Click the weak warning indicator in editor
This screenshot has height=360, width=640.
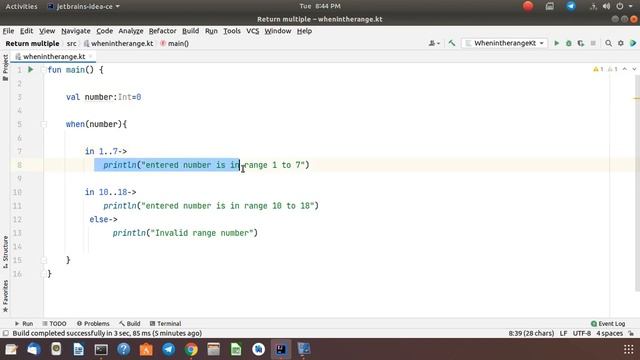[x=613, y=69]
